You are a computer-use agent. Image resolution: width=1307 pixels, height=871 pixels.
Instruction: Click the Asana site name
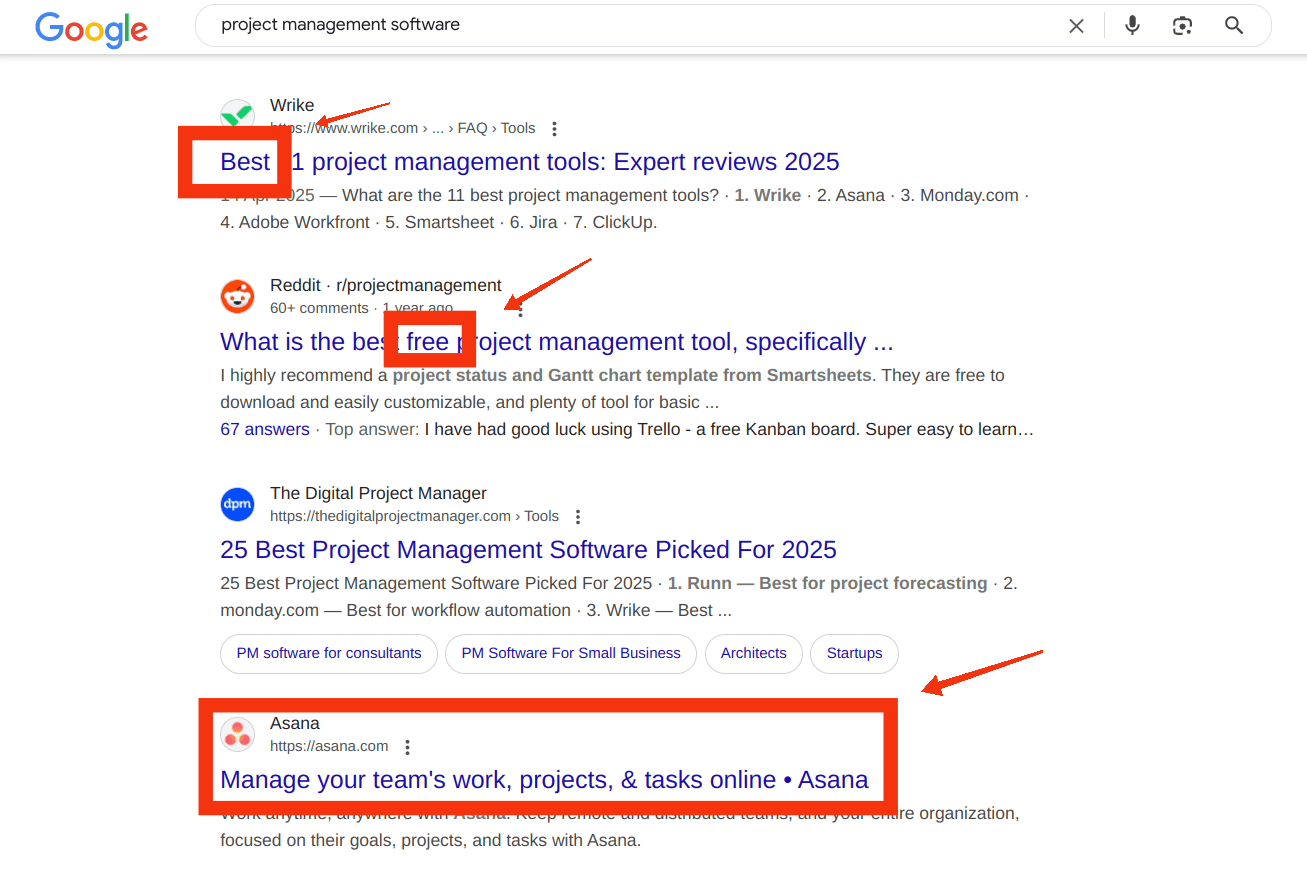(x=295, y=723)
